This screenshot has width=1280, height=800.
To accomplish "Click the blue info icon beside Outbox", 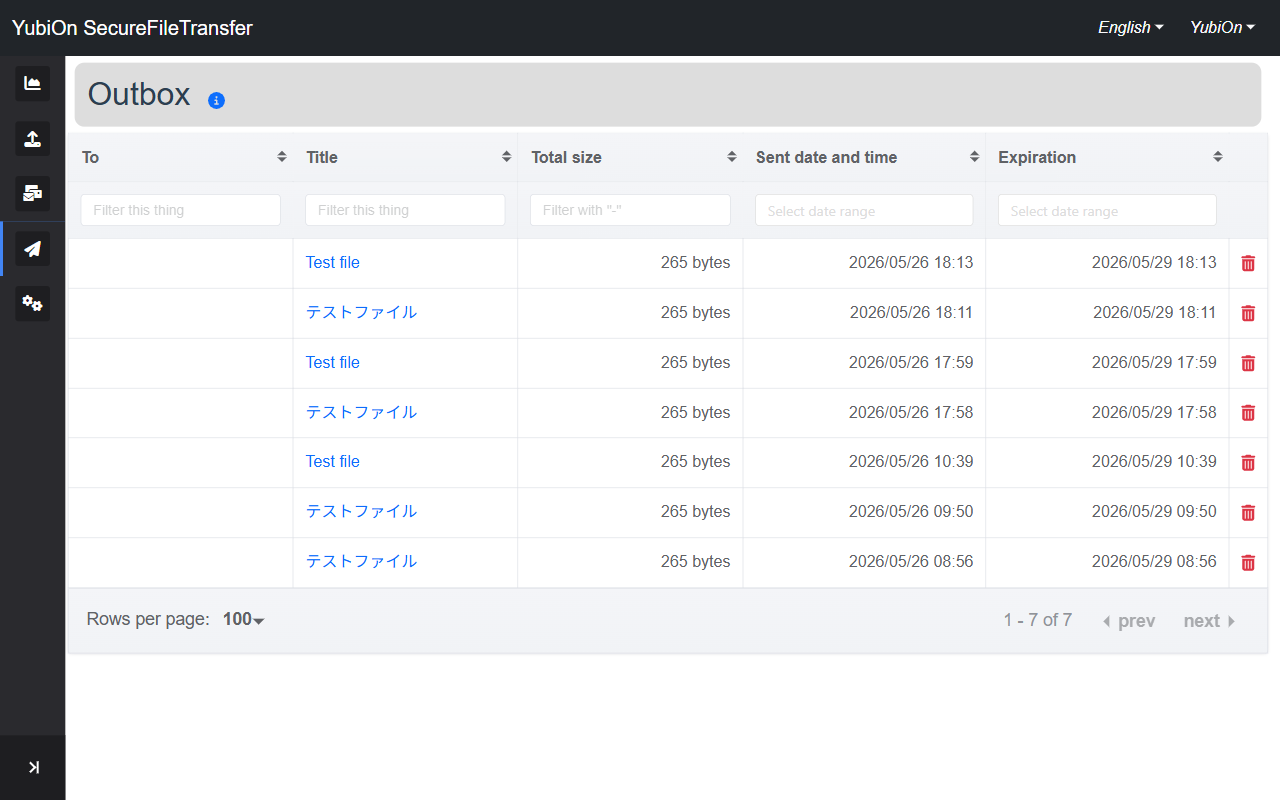I will (216, 100).
